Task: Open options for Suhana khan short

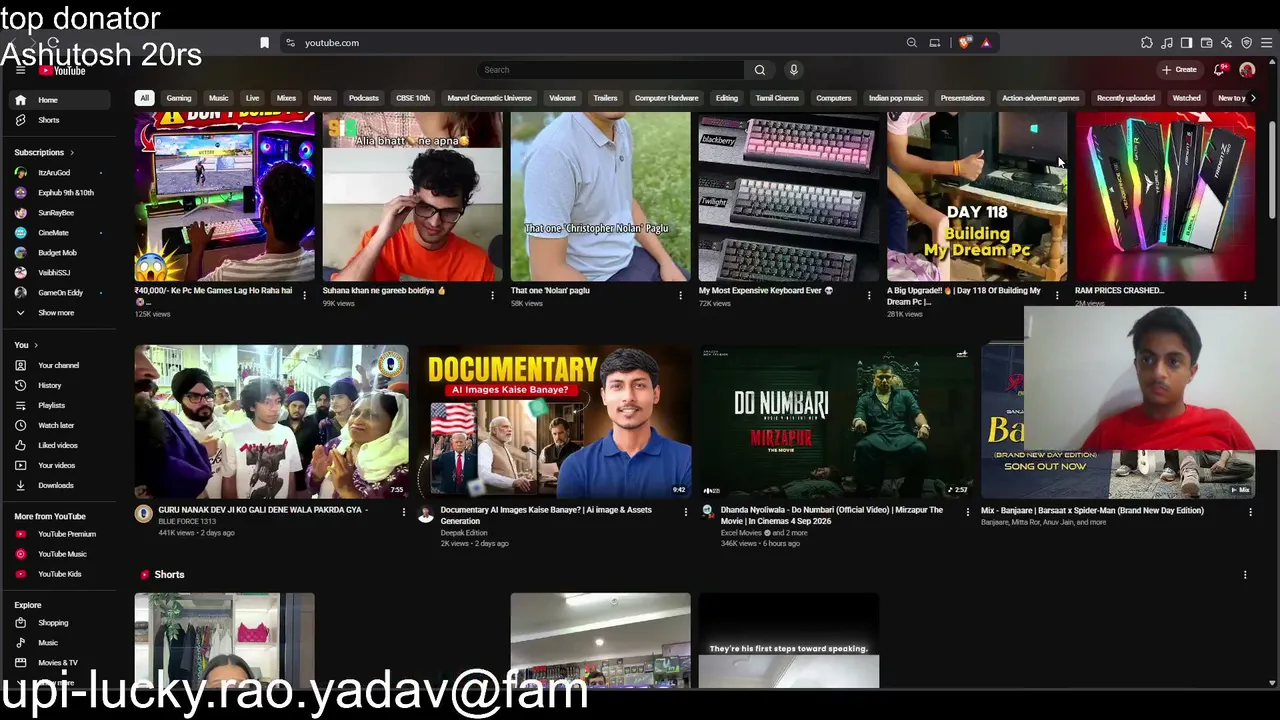Action: point(492,295)
